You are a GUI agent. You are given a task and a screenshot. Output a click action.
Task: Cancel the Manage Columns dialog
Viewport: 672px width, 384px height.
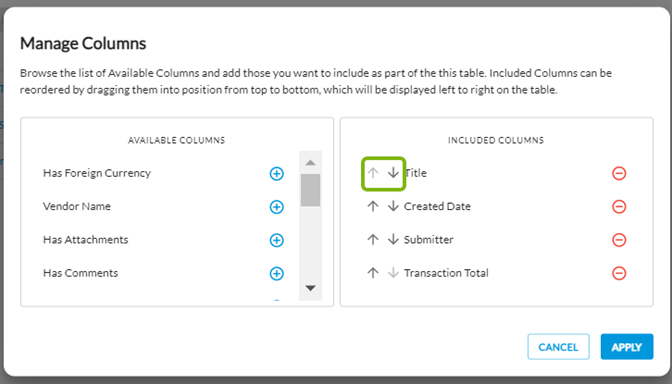point(558,347)
